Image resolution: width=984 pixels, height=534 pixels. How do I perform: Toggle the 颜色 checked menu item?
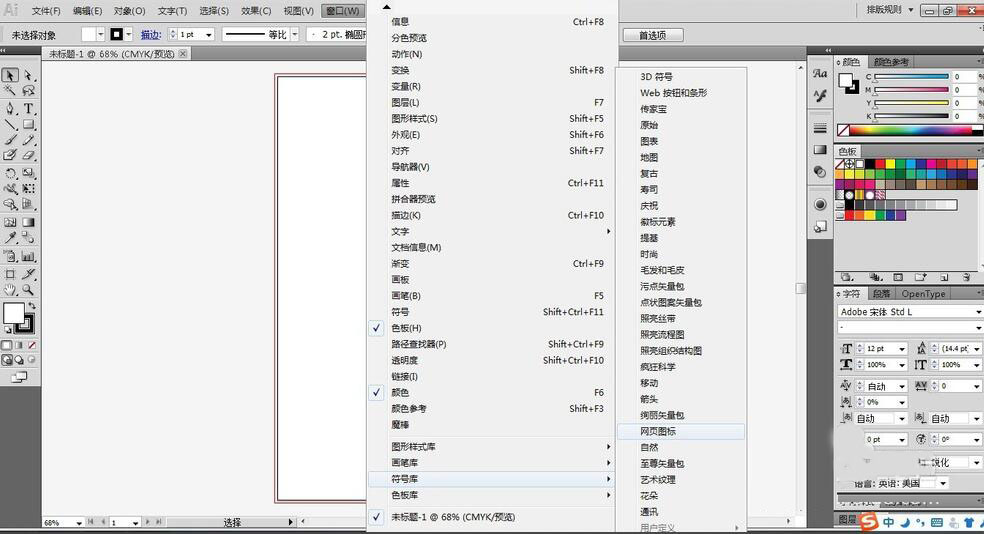[x=489, y=392]
